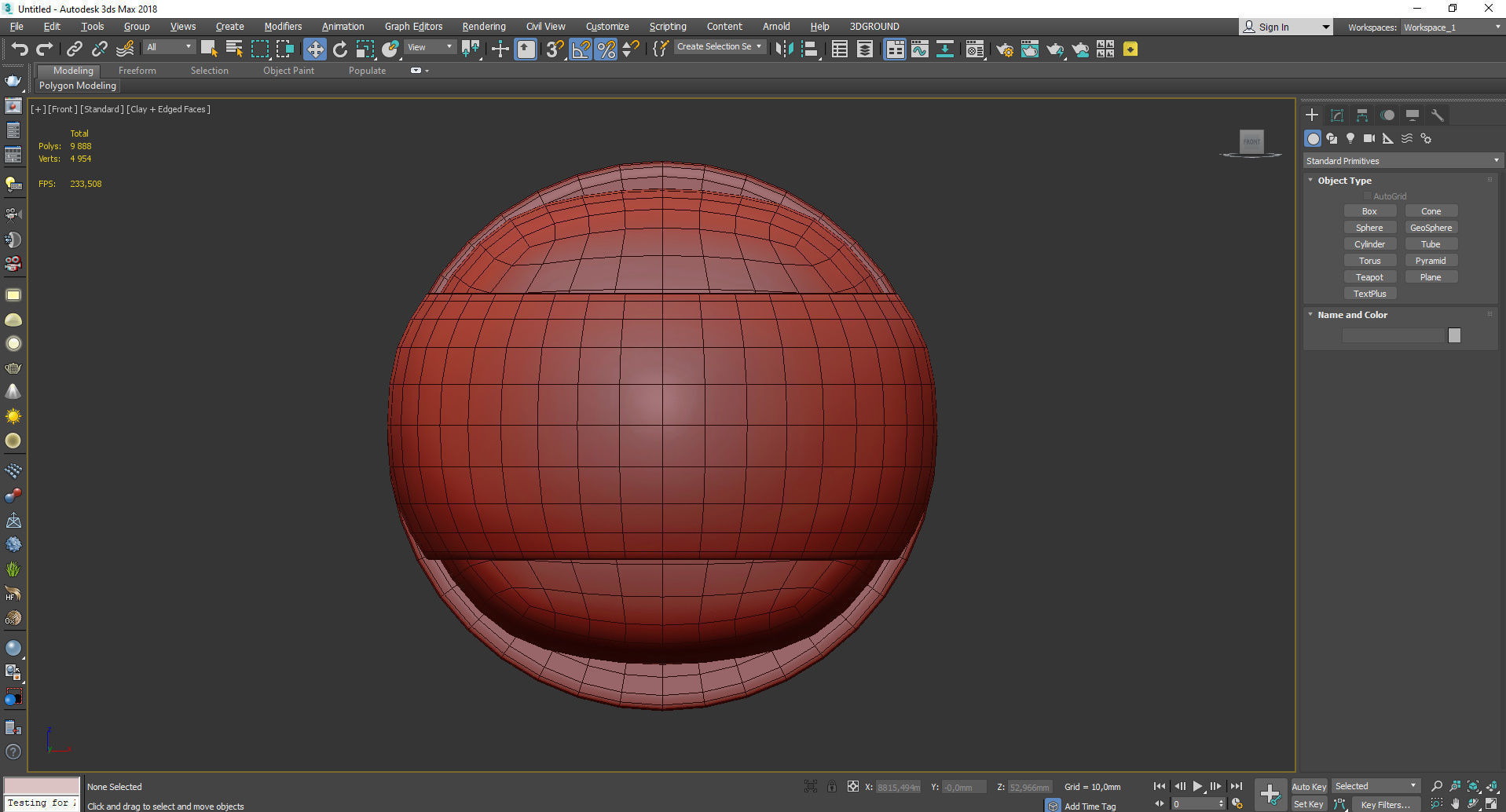Switch to the Hierarchy command panel tab

(1362, 115)
